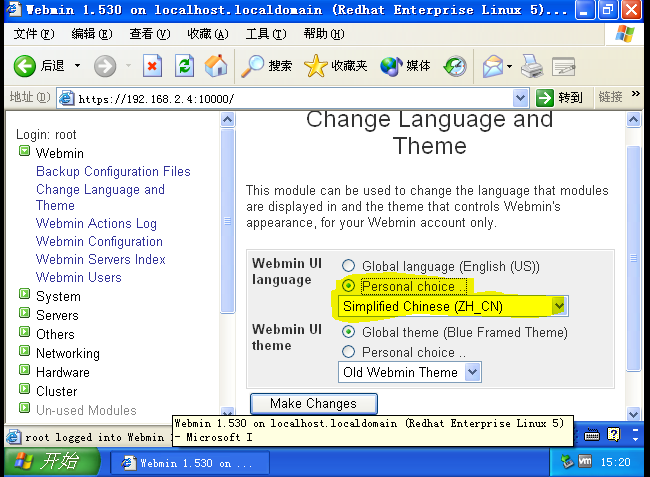Click the Mail envelope icon
This screenshot has height=477, width=650.
tap(492, 66)
